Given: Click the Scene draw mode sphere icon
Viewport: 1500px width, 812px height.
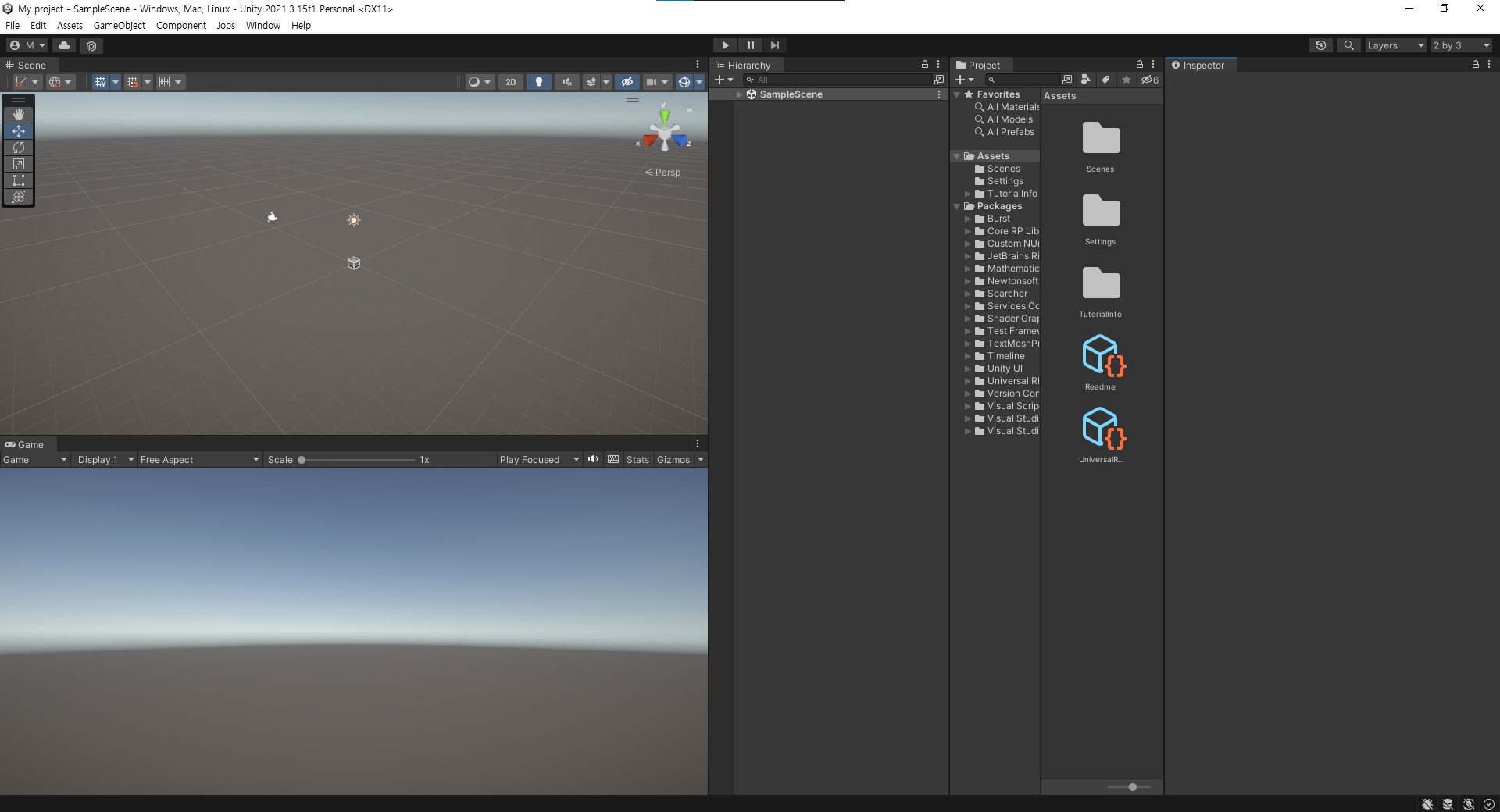Looking at the screenshot, I should [473, 82].
